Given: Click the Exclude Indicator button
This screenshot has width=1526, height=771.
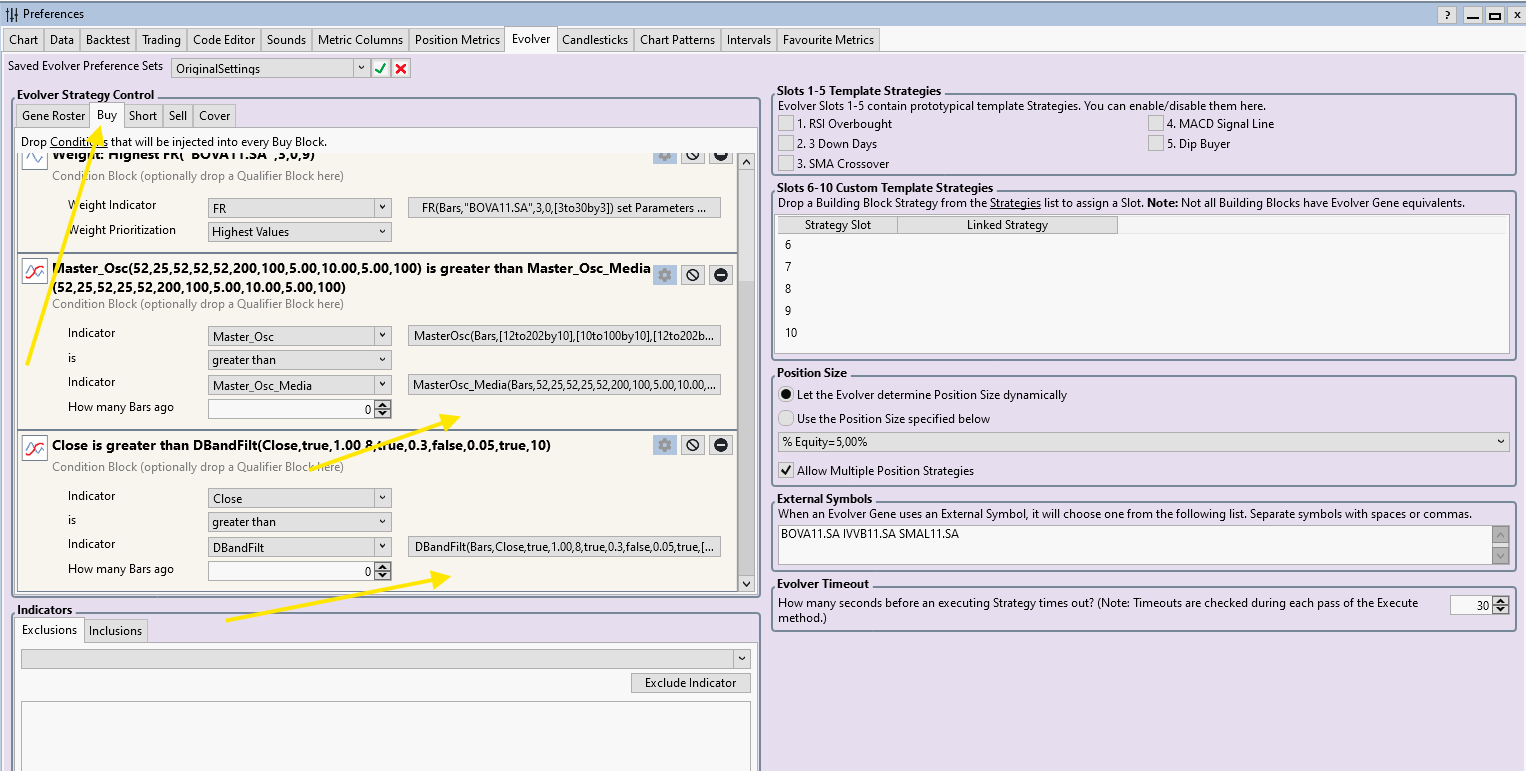Looking at the screenshot, I should click(690, 683).
